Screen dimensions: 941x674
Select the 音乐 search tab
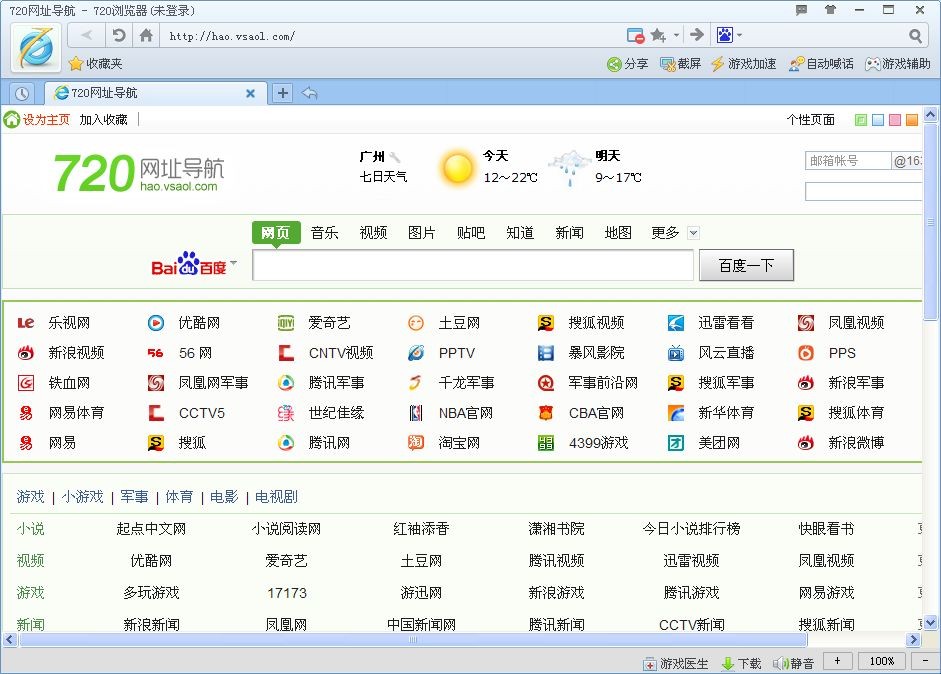[325, 233]
